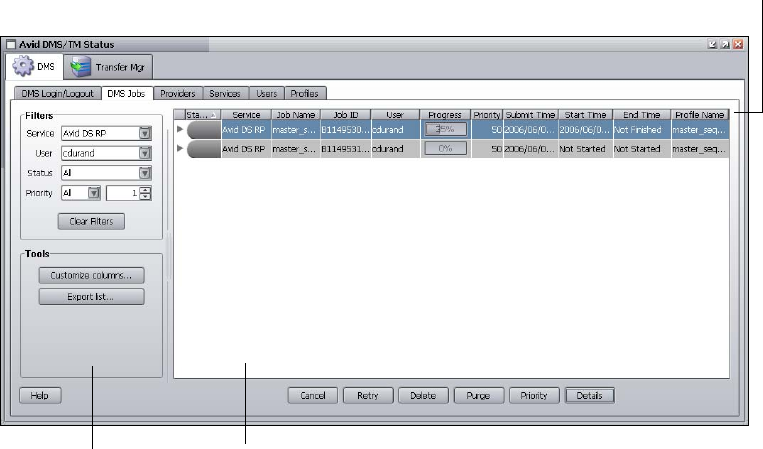This screenshot has width=763, height=449.
Task: Sort by Submit Time column header
Action: (x=530, y=115)
